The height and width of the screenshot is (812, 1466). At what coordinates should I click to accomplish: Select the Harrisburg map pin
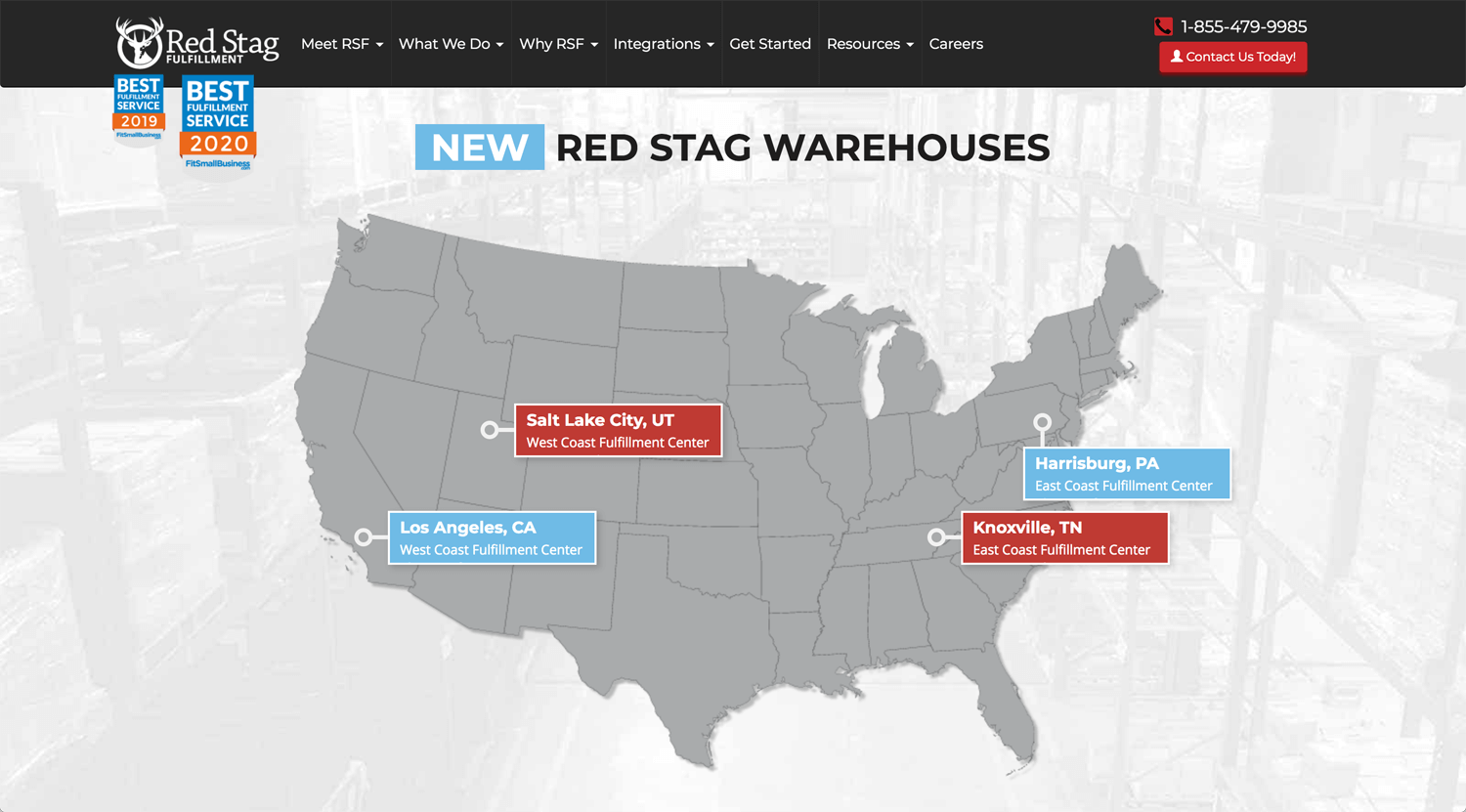(x=1043, y=423)
